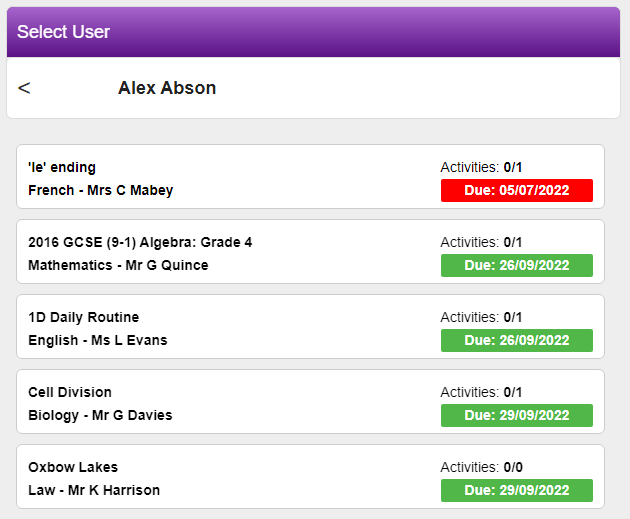Select the Alex Abson user name
Image resolution: width=630 pixels, height=519 pixels.
167,88
